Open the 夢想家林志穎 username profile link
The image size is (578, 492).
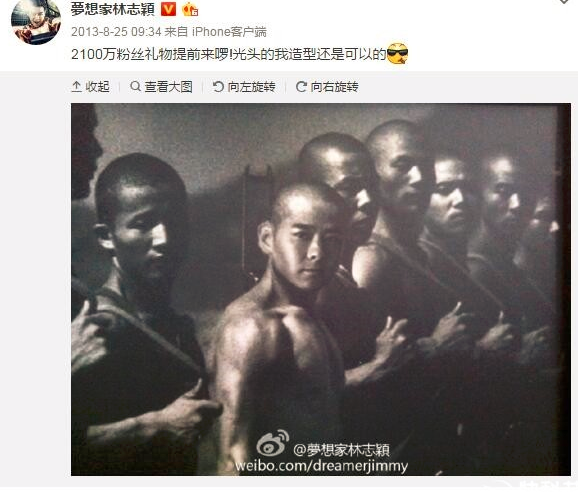click(112, 9)
